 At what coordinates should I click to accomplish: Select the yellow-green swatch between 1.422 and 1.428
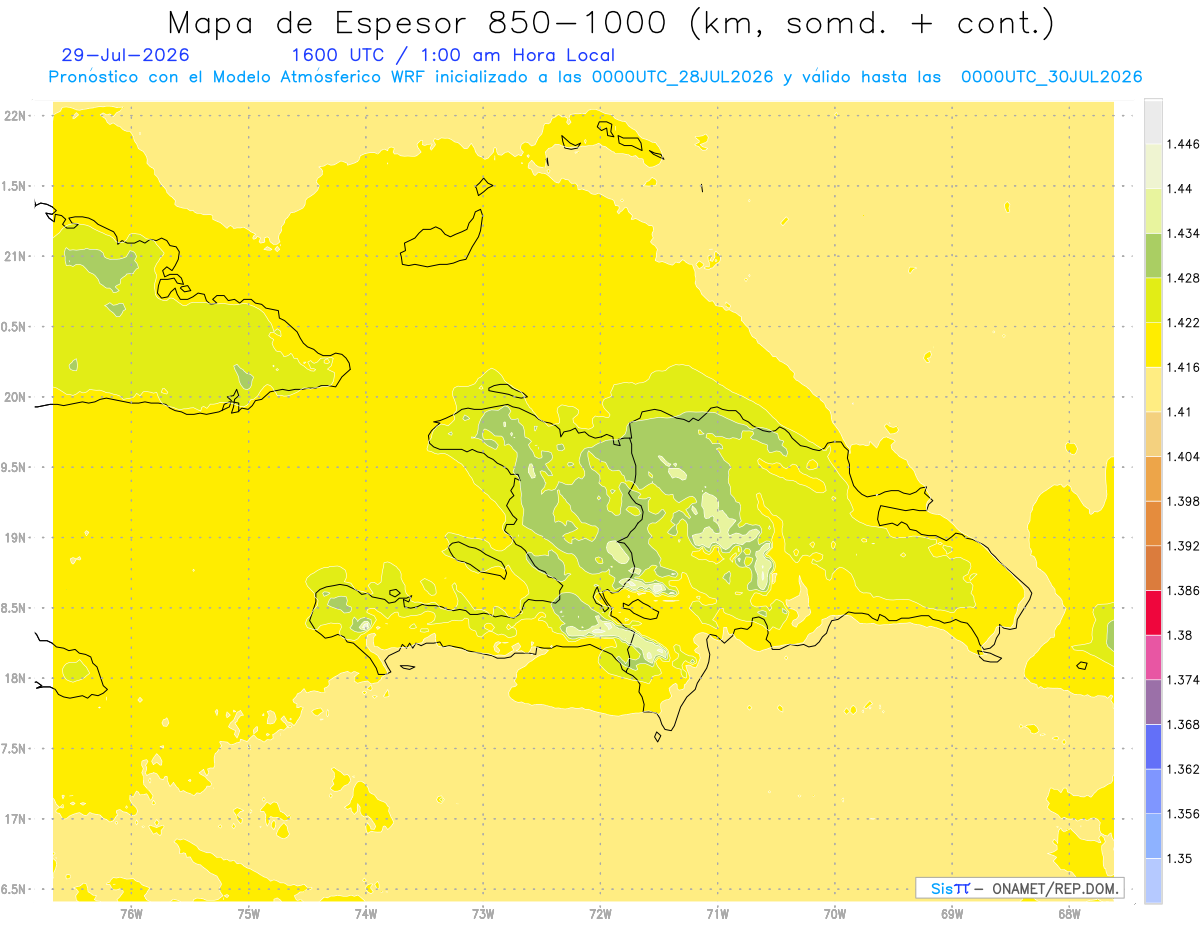click(1153, 300)
